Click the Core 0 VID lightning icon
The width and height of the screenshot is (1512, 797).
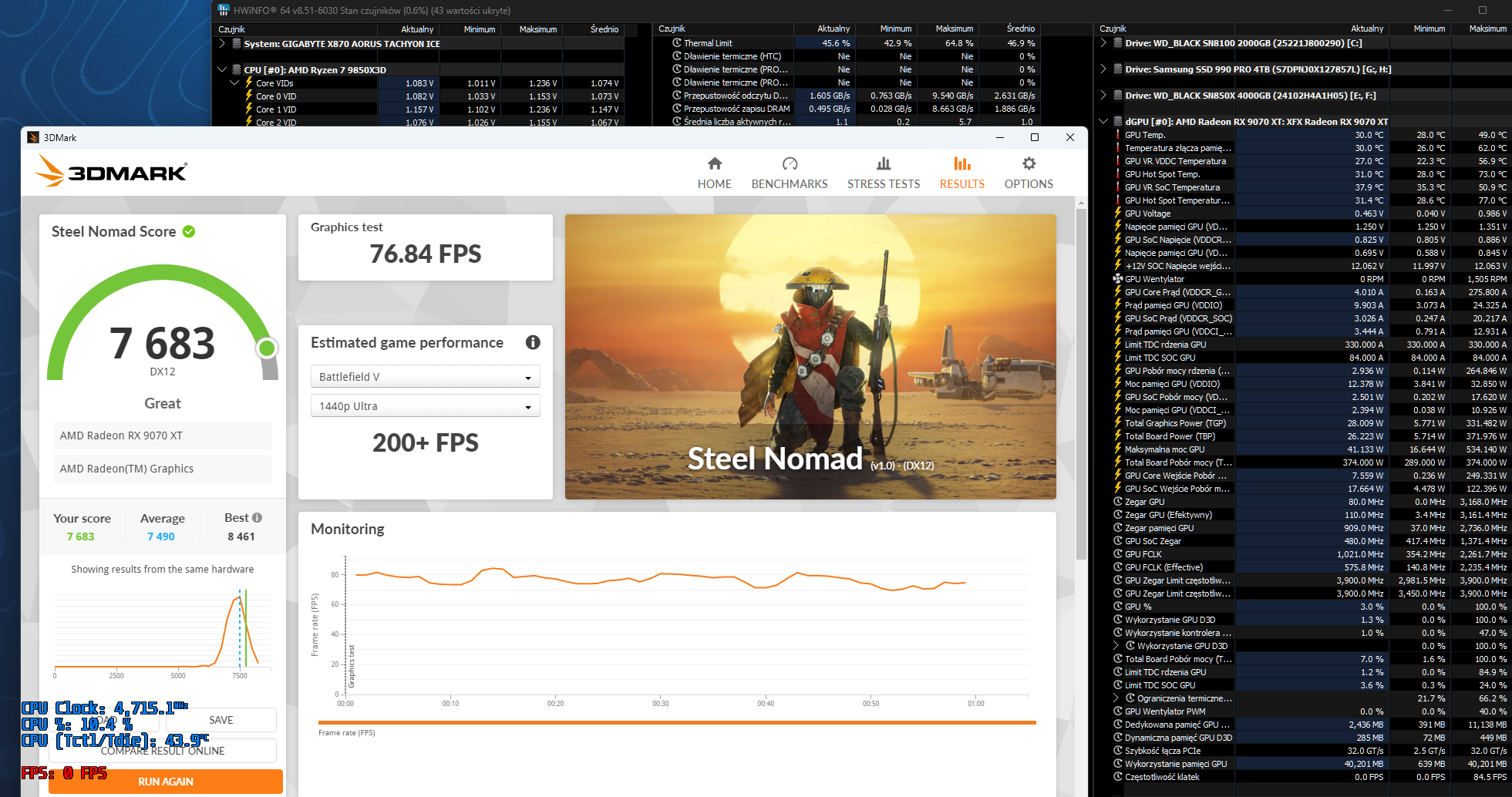249,96
